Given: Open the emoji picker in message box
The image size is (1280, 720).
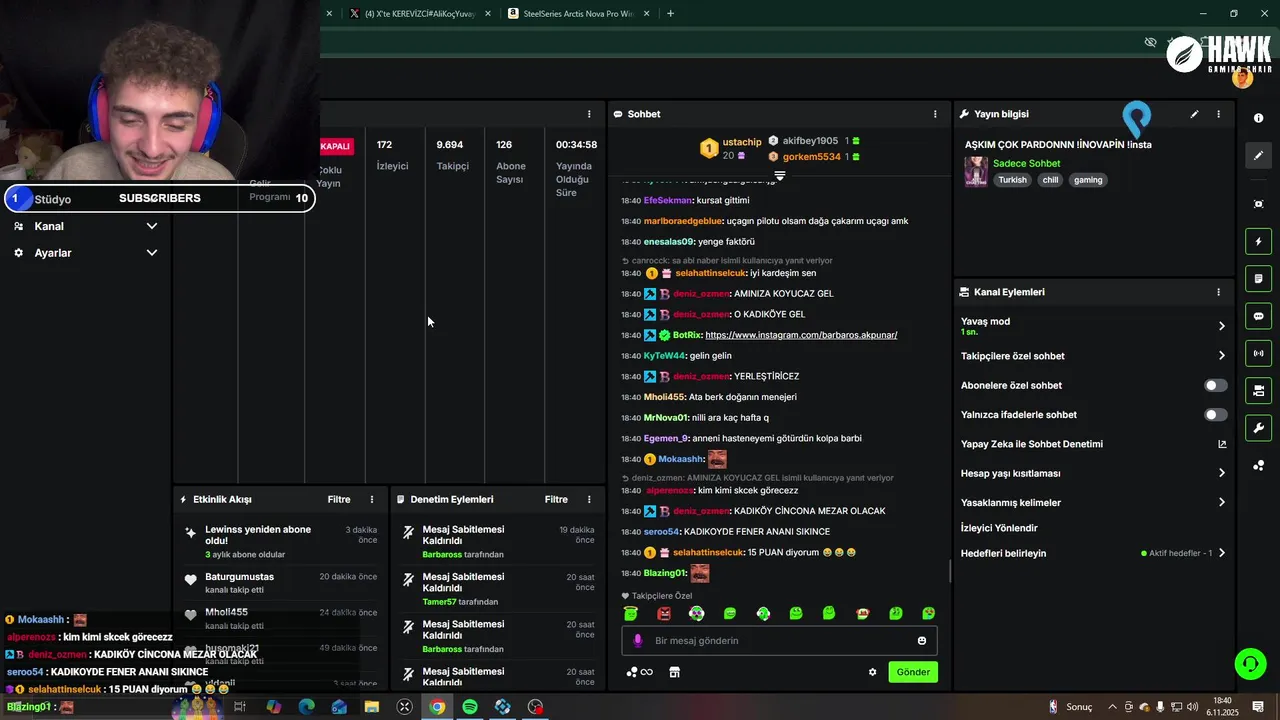Looking at the screenshot, I should 922,641.
